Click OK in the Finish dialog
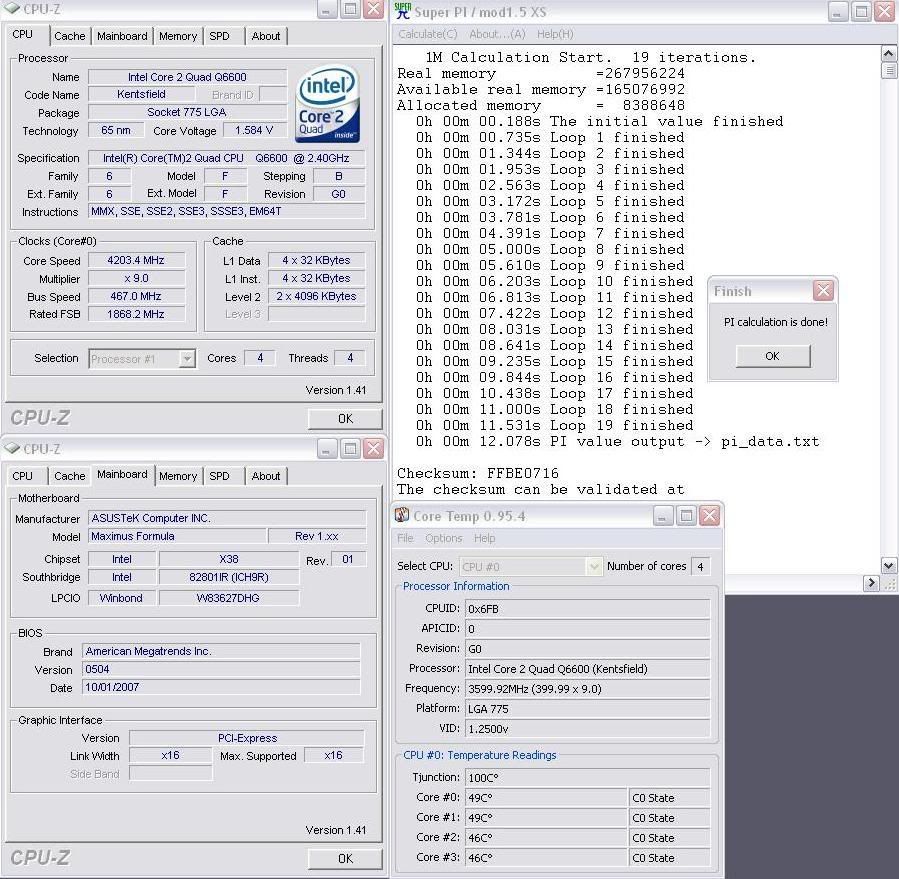 (773, 356)
